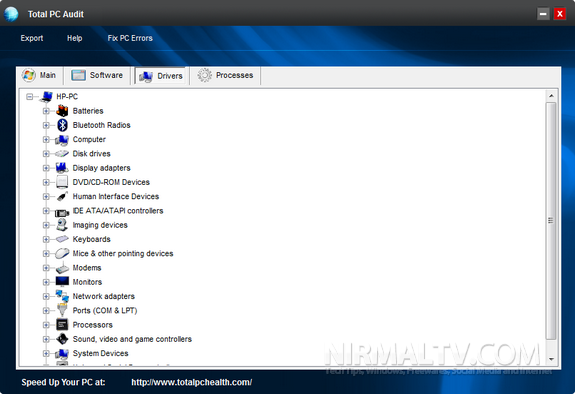The image size is (575, 394).
Task: Open the totalpchealth.com link
Action: 191,382
